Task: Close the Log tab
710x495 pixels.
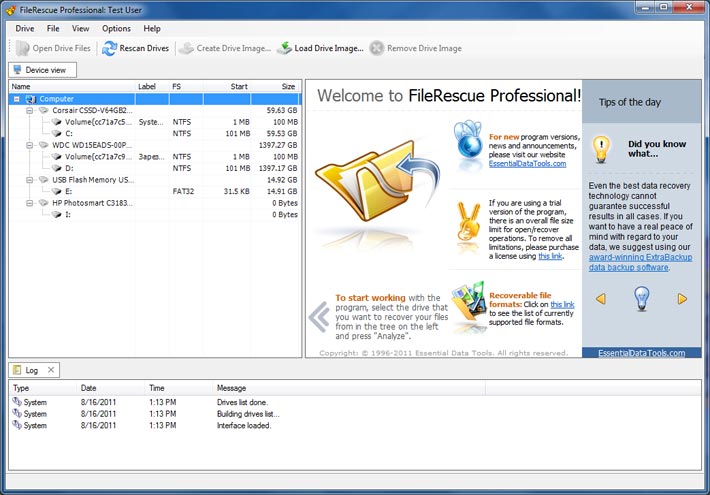Action: [51, 370]
